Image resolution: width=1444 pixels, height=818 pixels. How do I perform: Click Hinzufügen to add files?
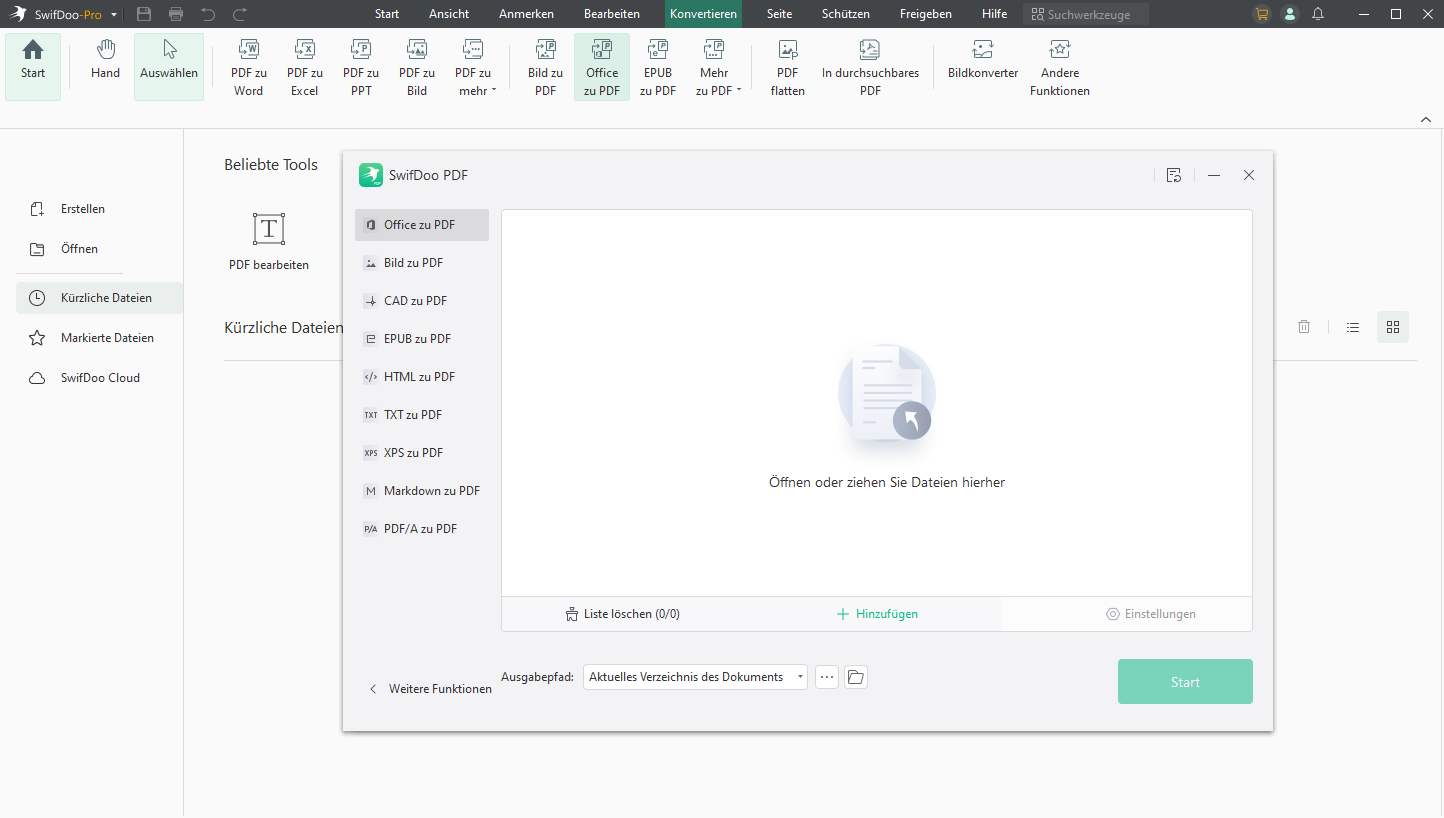tap(877, 614)
